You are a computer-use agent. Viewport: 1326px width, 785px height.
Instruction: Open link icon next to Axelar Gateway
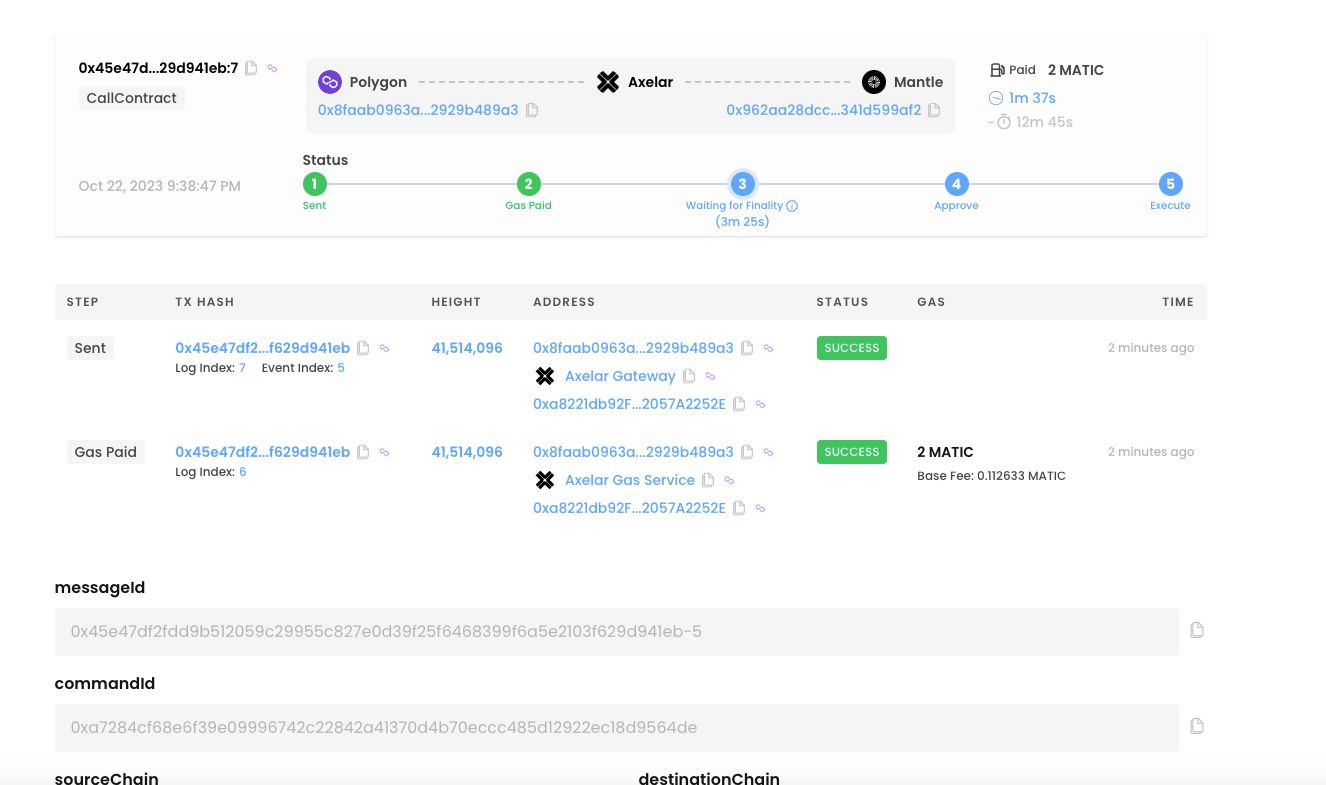click(710, 376)
